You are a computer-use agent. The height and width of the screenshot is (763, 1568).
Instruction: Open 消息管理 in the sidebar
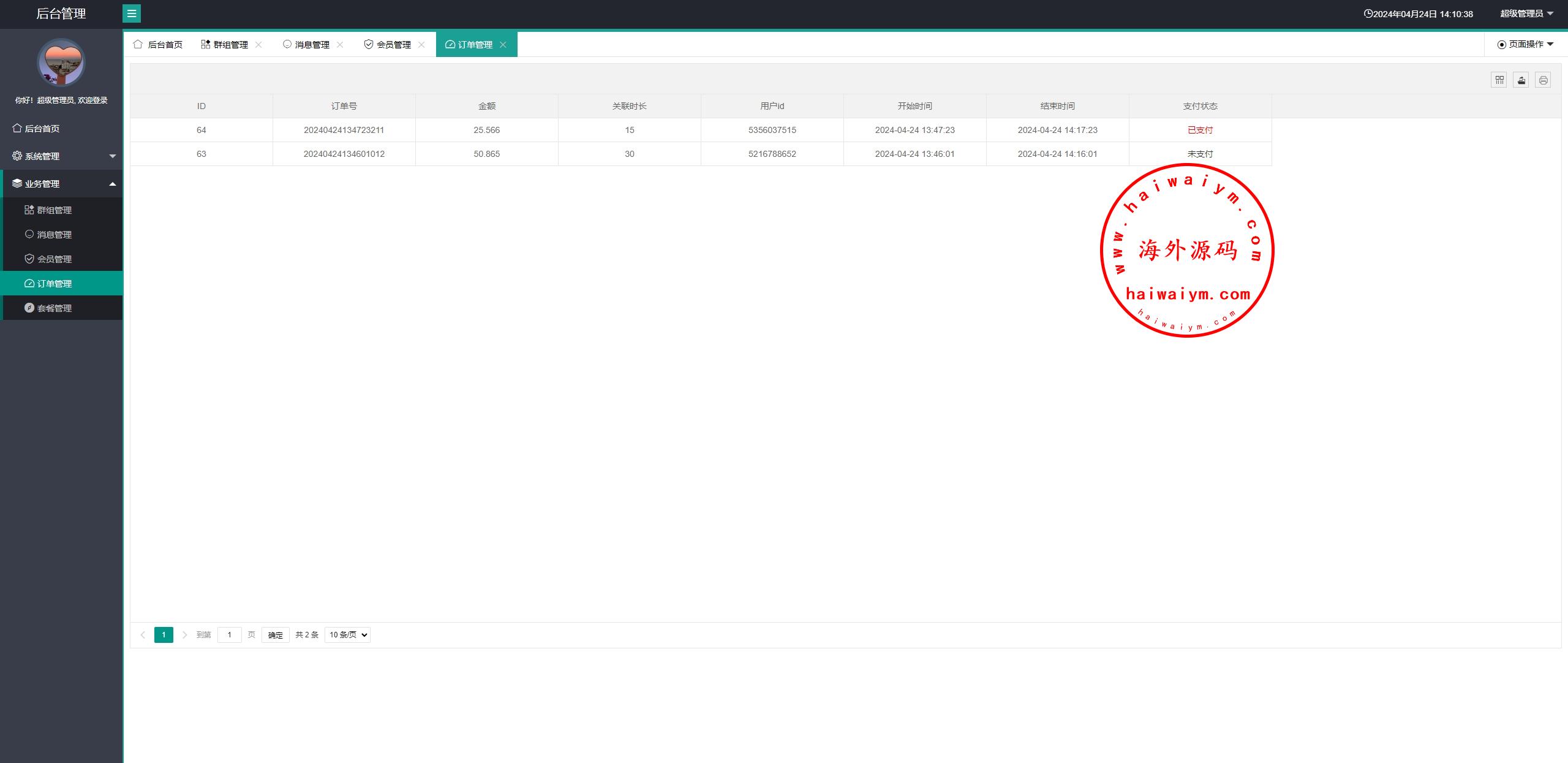[x=55, y=235]
